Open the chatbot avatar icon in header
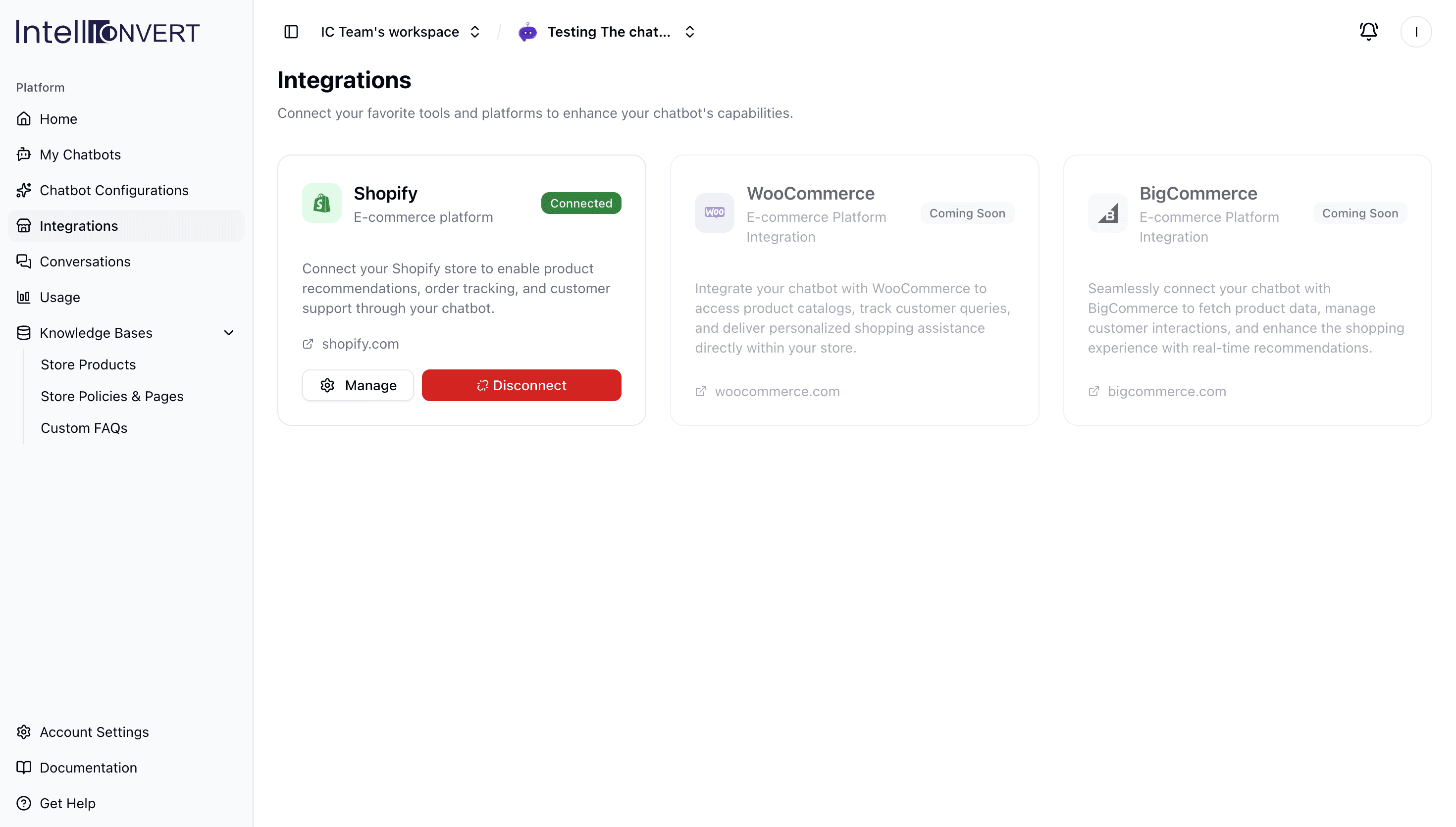Viewport: 1456px width, 827px height. coord(527,32)
